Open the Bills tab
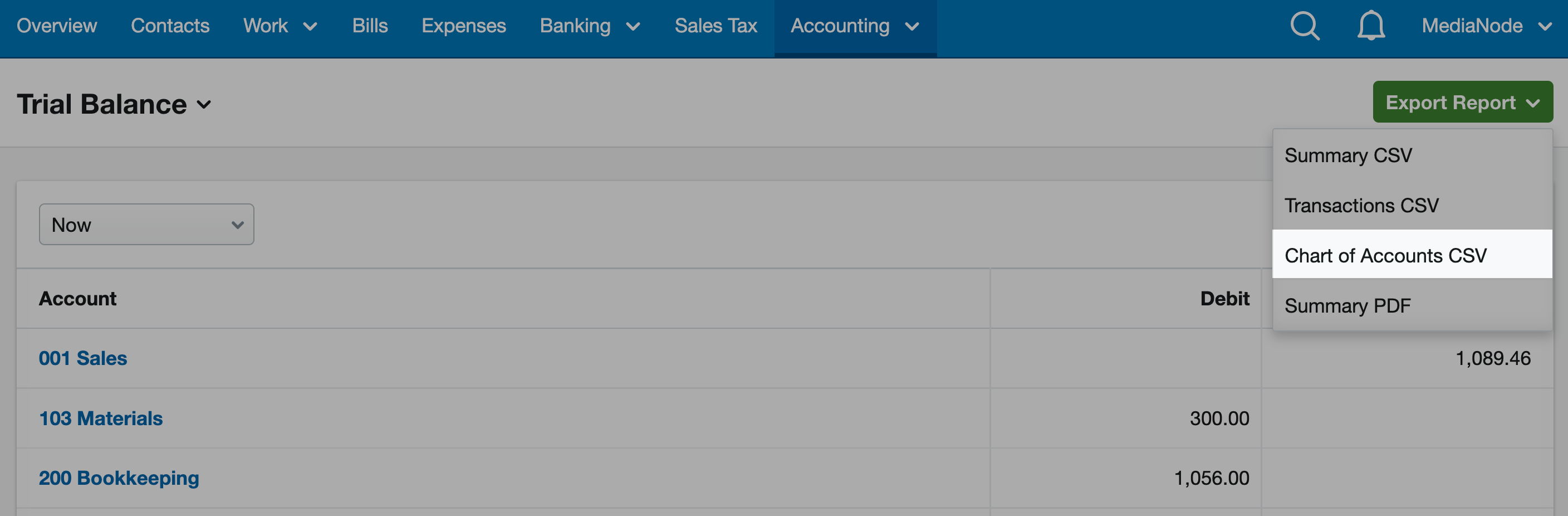 click(x=370, y=26)
